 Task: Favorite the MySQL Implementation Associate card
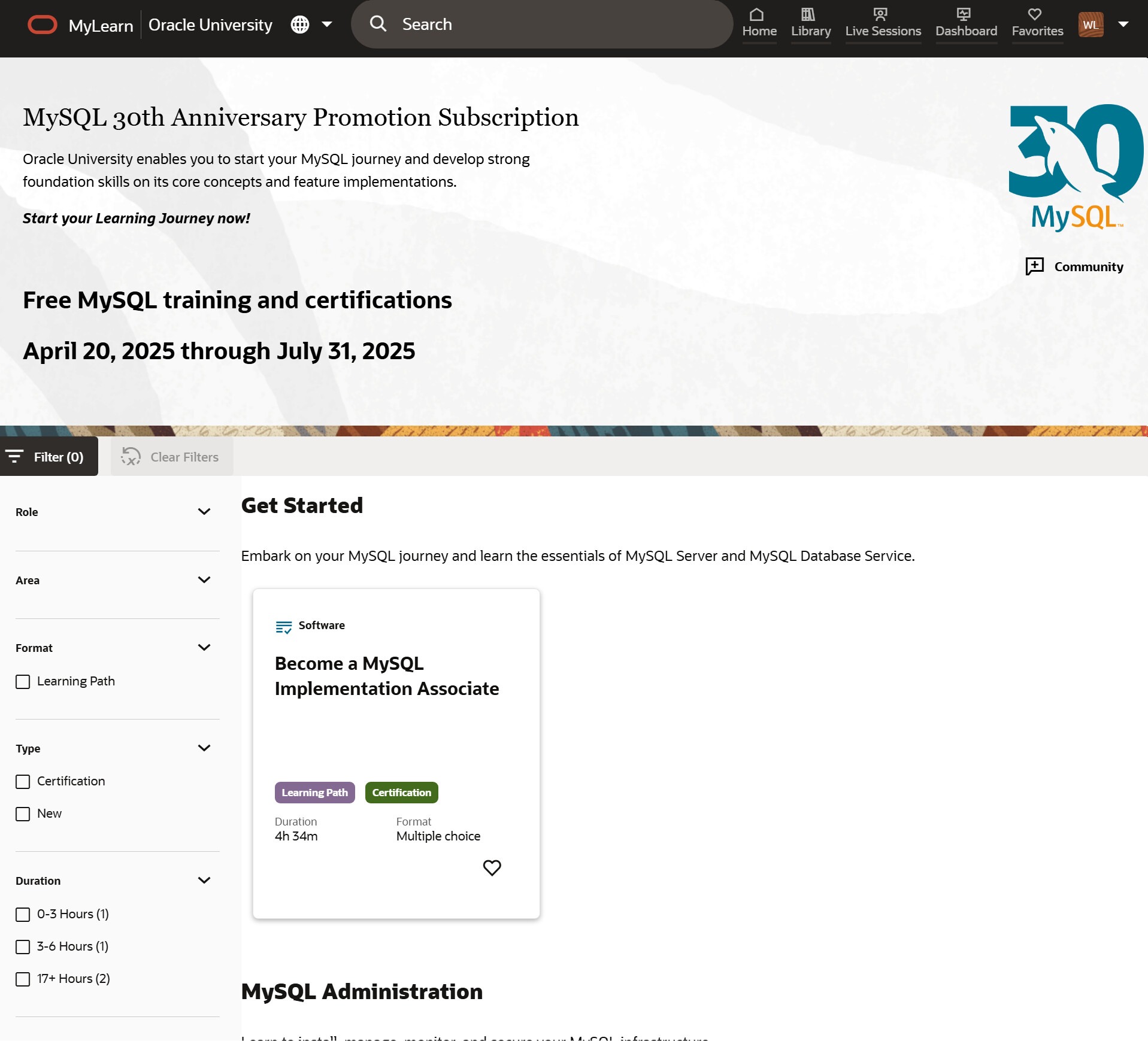point(492,867)
